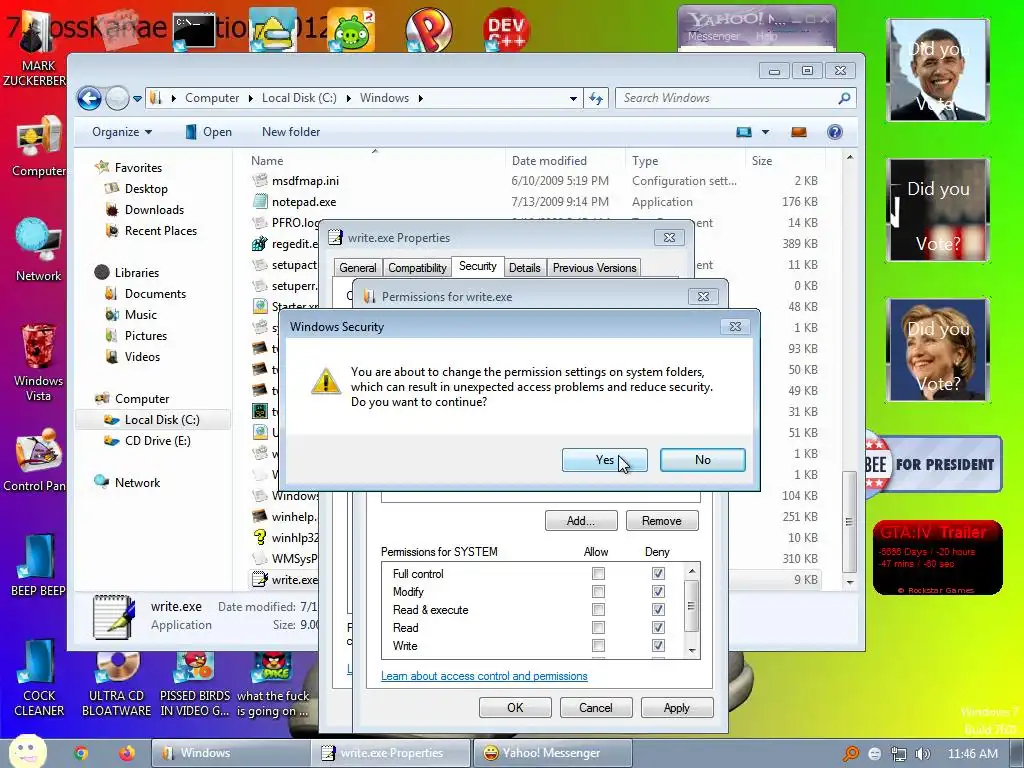Image resolution: width=1024 pixels, height=768 pixels.
Task: Open PISSED BIRDS IN VIDEO G... icon
Action: coord(195,684)
